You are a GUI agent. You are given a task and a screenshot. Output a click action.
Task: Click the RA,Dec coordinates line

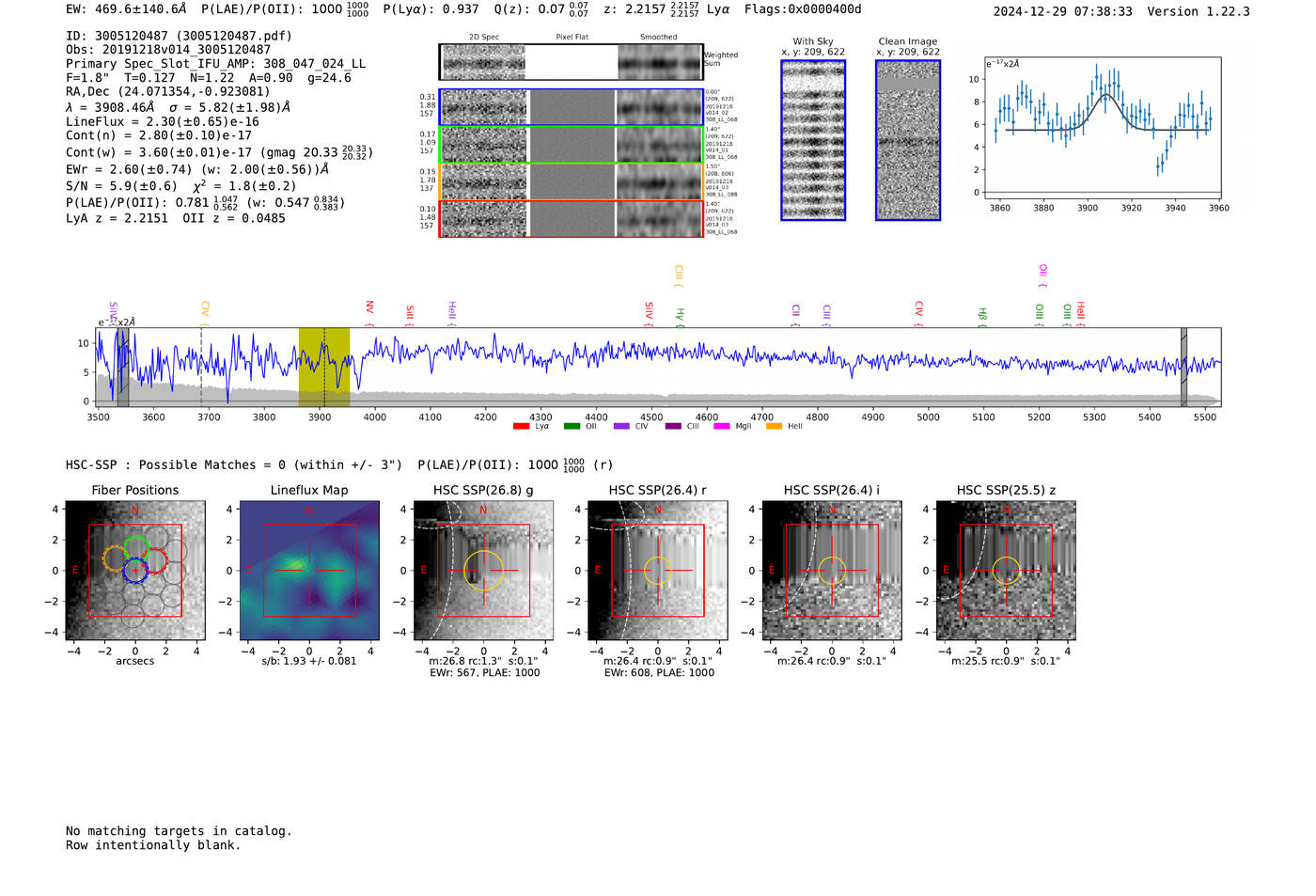click(167, 92)
